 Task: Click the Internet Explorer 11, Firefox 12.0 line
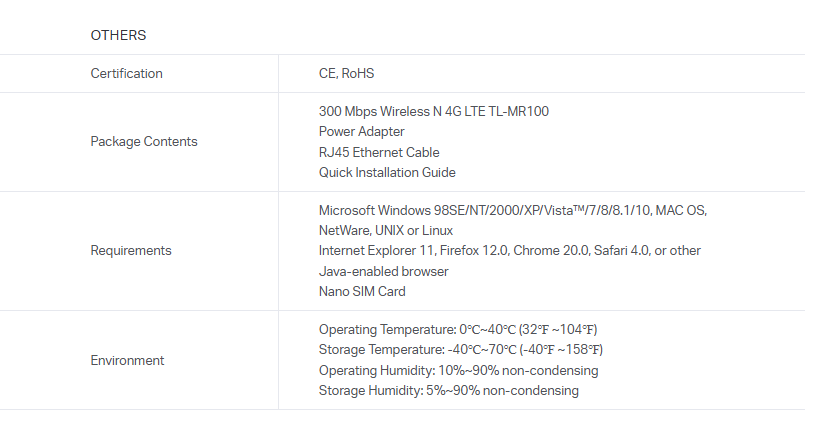(509, 250)
